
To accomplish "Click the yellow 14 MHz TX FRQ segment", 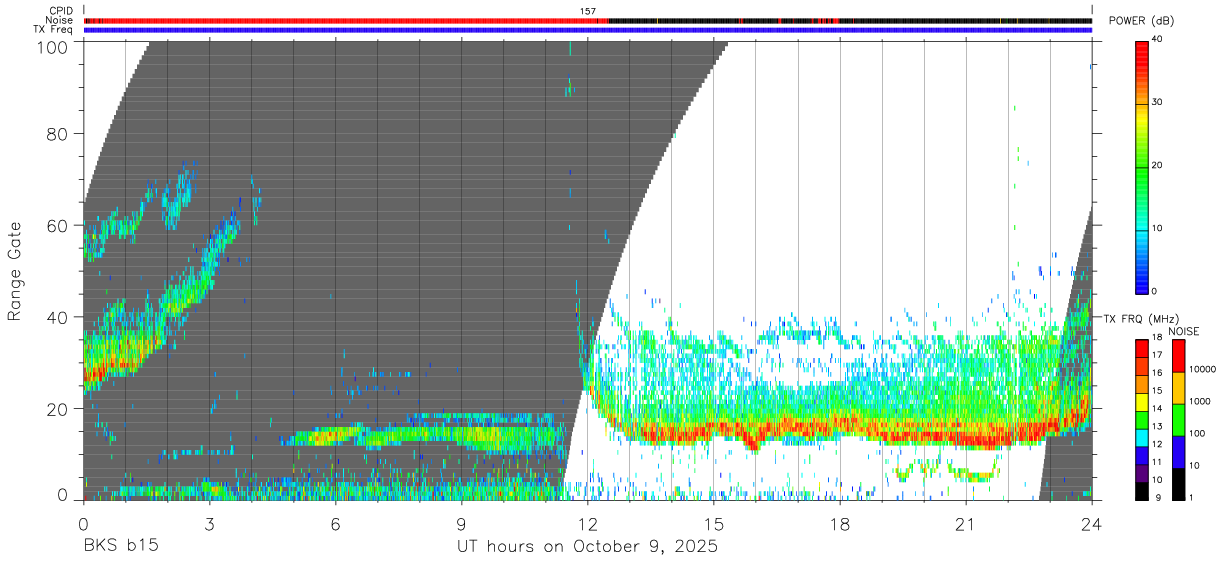I will point(1142,402).
